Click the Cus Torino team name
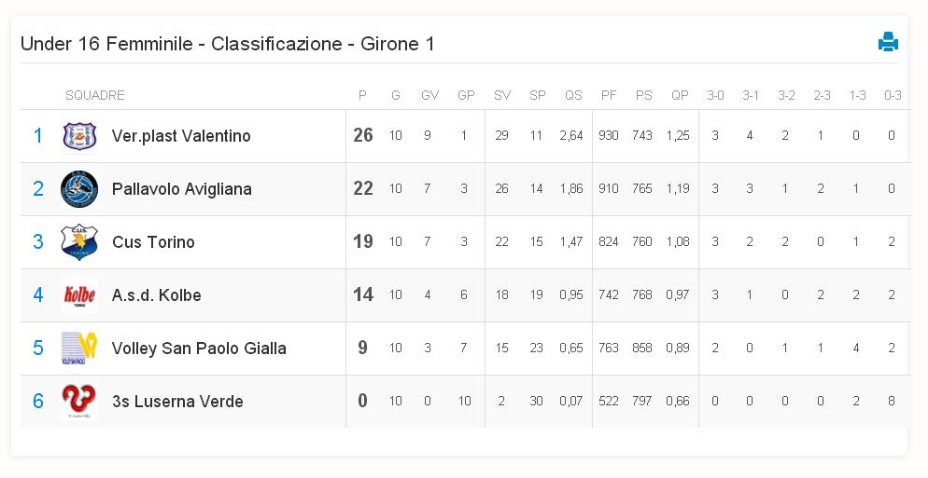Image resolution: width=928 pixels, height=478 pixels. coord(153,242)
